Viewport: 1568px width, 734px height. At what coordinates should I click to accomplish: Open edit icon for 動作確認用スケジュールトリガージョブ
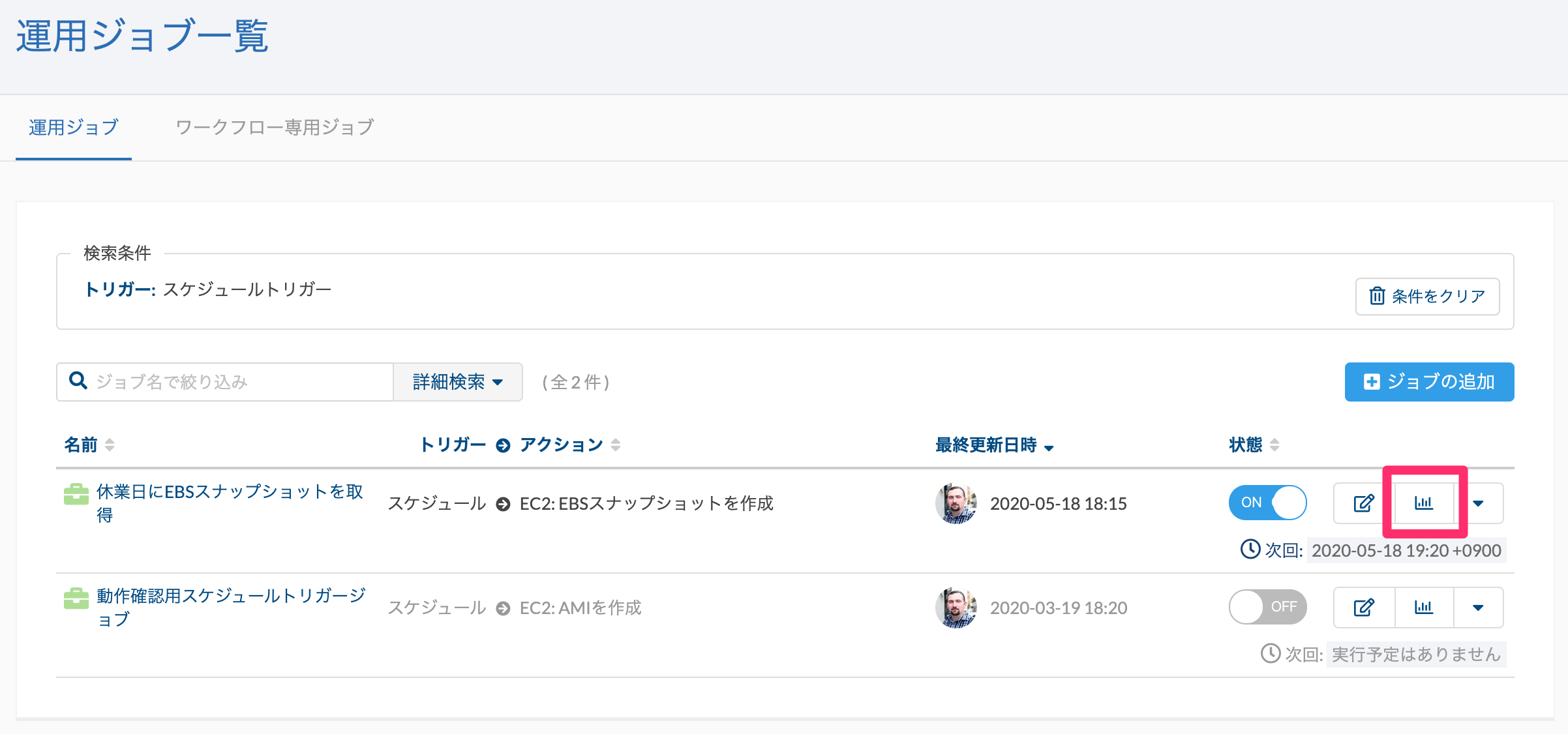coord(1364,608)
